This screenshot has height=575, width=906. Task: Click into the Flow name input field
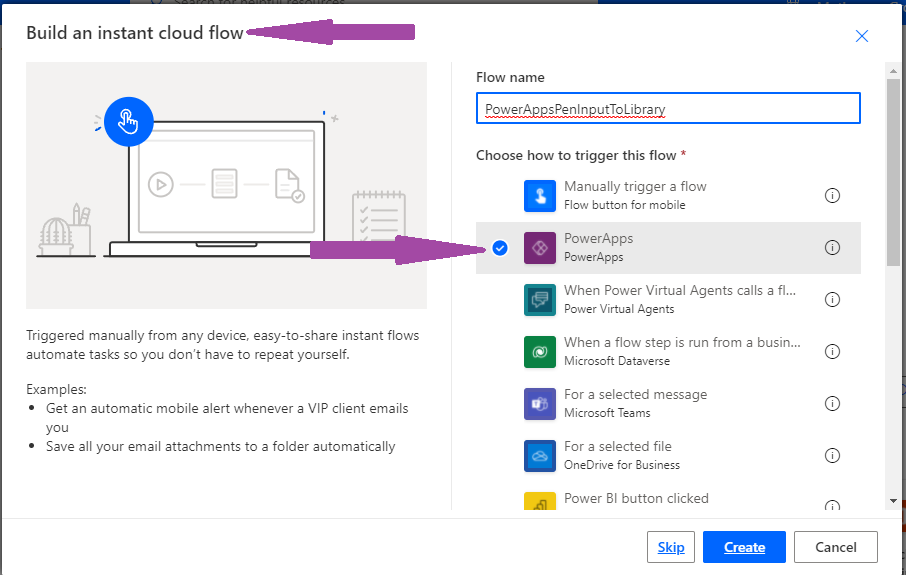click(x=668, y=108)
